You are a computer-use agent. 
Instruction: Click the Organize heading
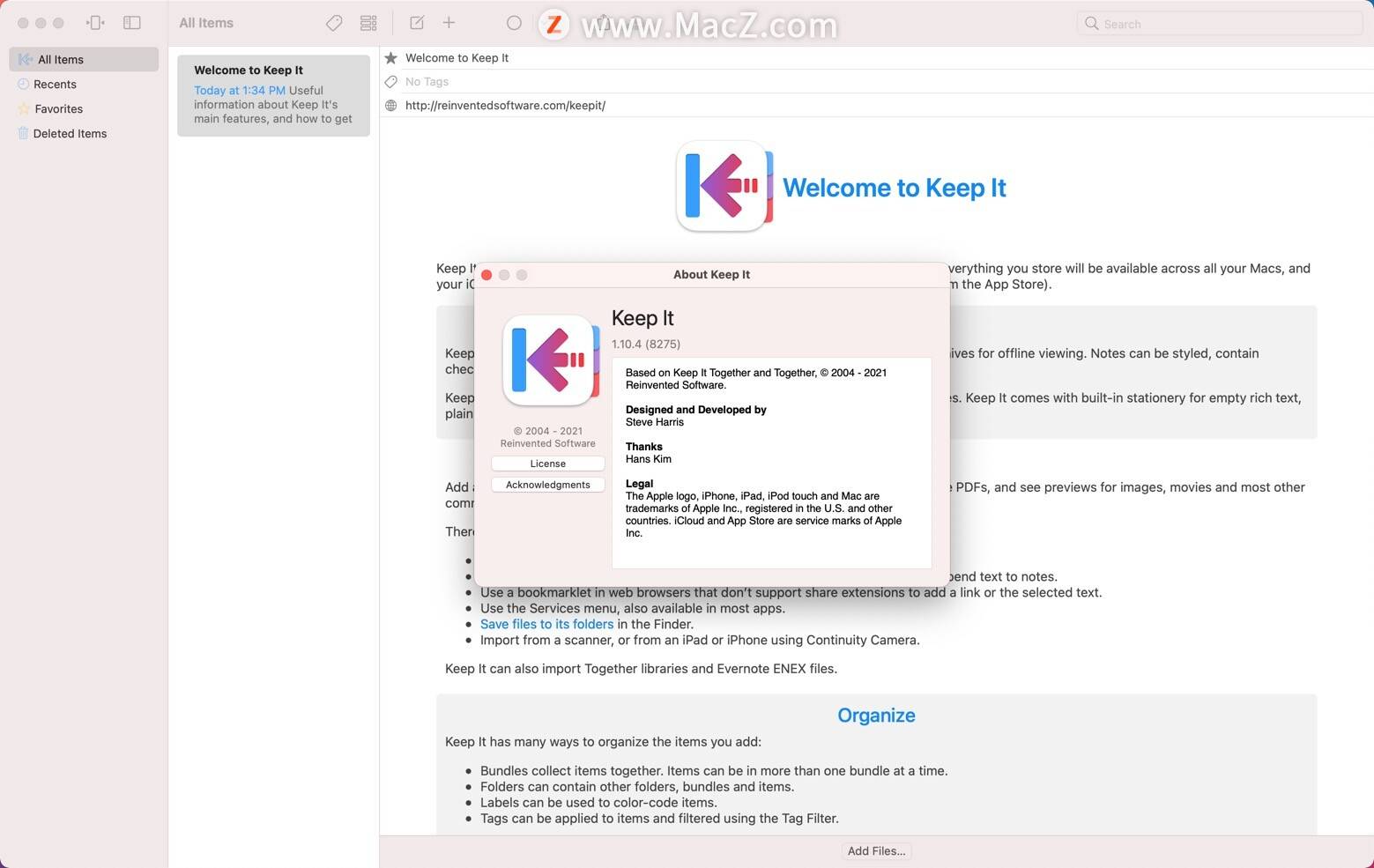(876, 716)
